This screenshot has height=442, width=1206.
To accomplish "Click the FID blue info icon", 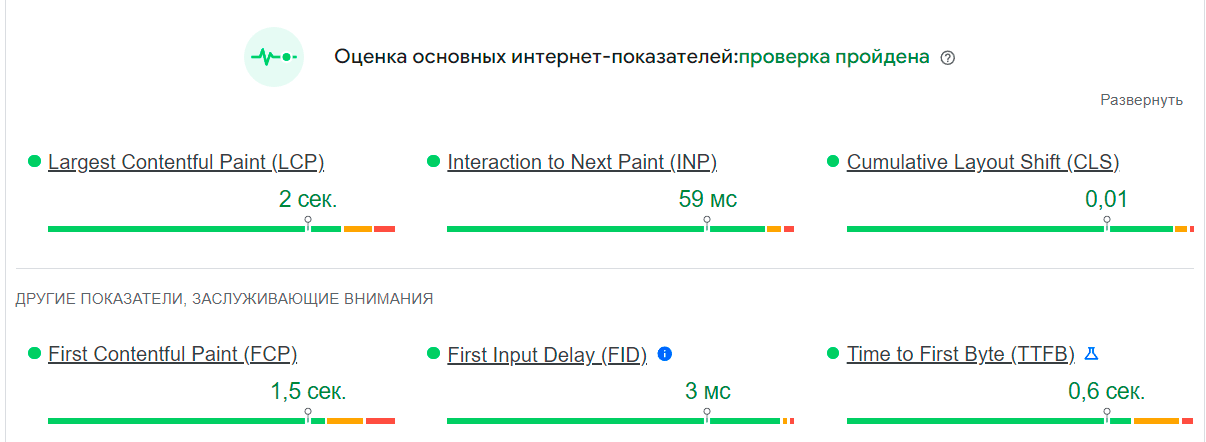I will (665, 354).
